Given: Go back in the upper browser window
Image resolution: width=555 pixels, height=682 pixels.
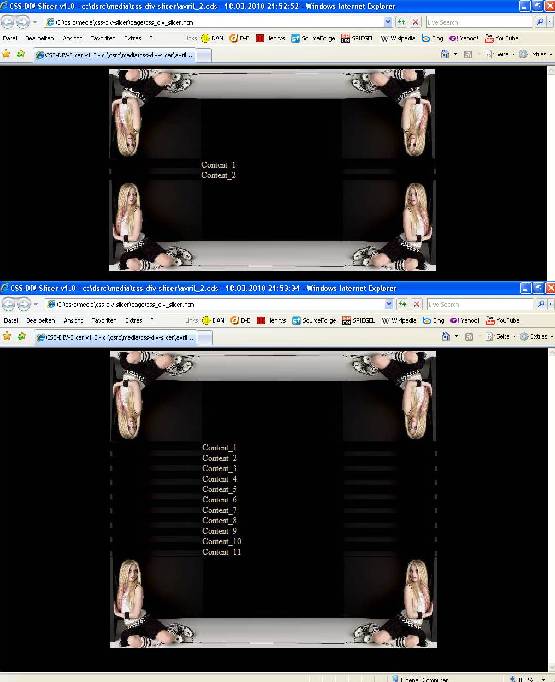Looking at the screenshot, I should pos(8,21).
